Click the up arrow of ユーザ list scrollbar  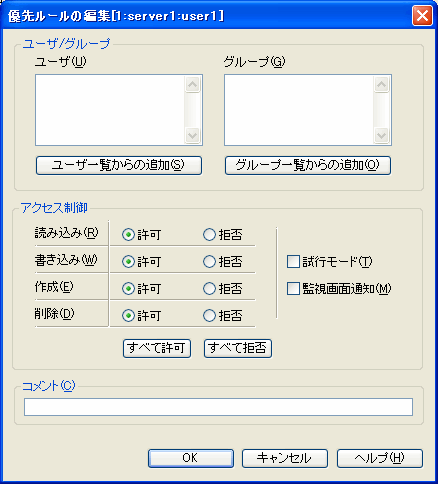pos(193,84)
